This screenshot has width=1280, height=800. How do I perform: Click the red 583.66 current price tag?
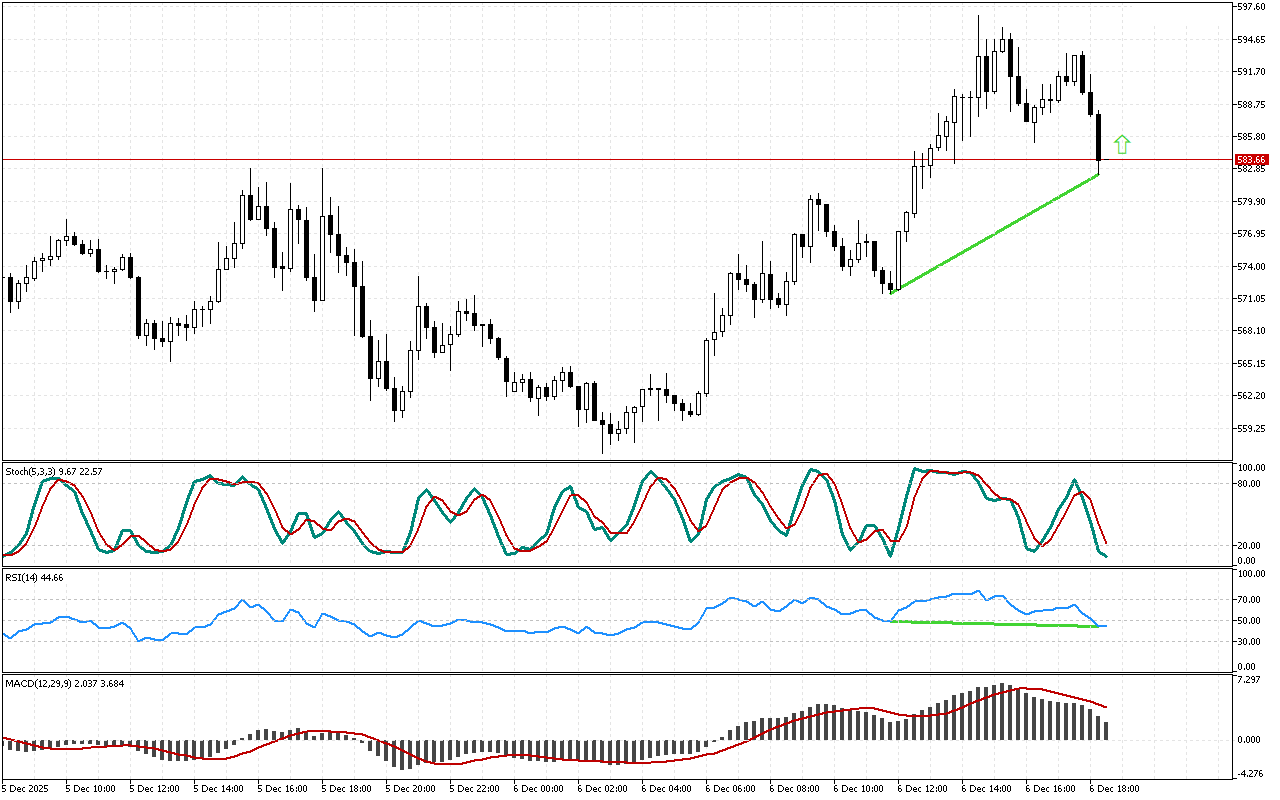[1251, 160]
